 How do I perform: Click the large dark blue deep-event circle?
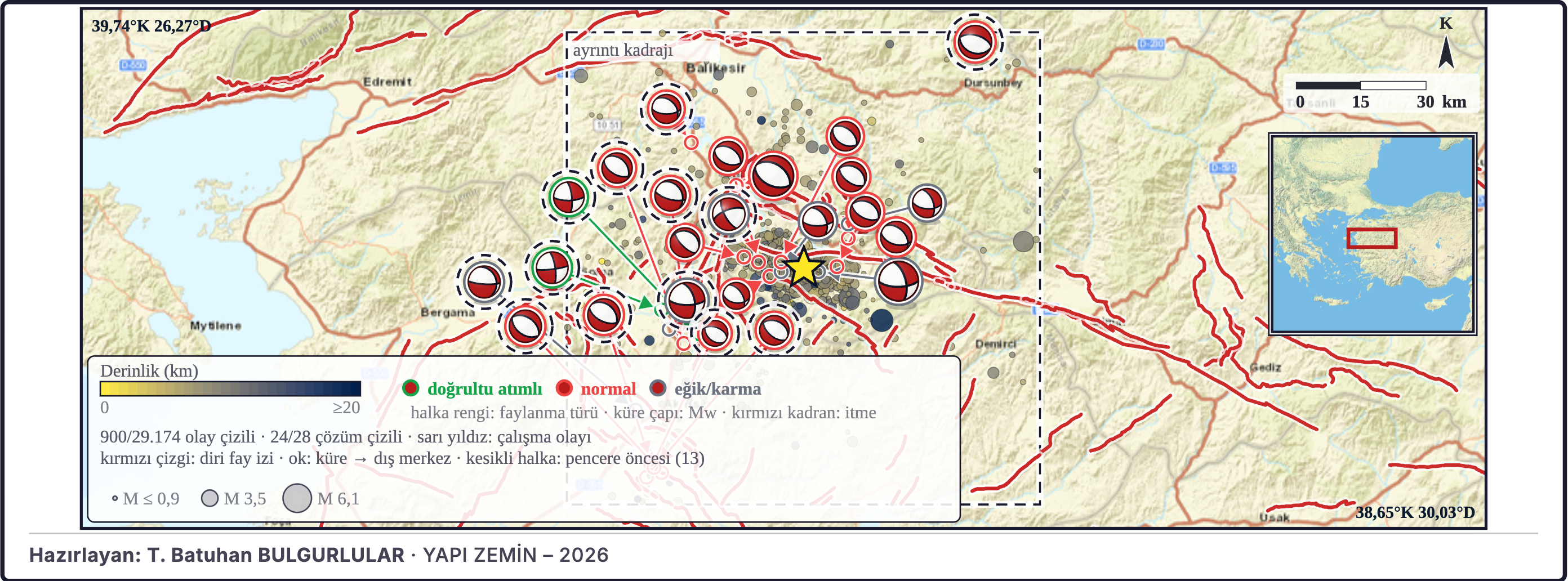881,320
